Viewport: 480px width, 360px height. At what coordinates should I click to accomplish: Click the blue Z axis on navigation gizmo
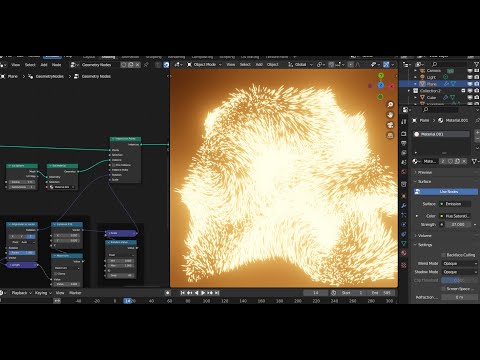(x=381, y=85)
